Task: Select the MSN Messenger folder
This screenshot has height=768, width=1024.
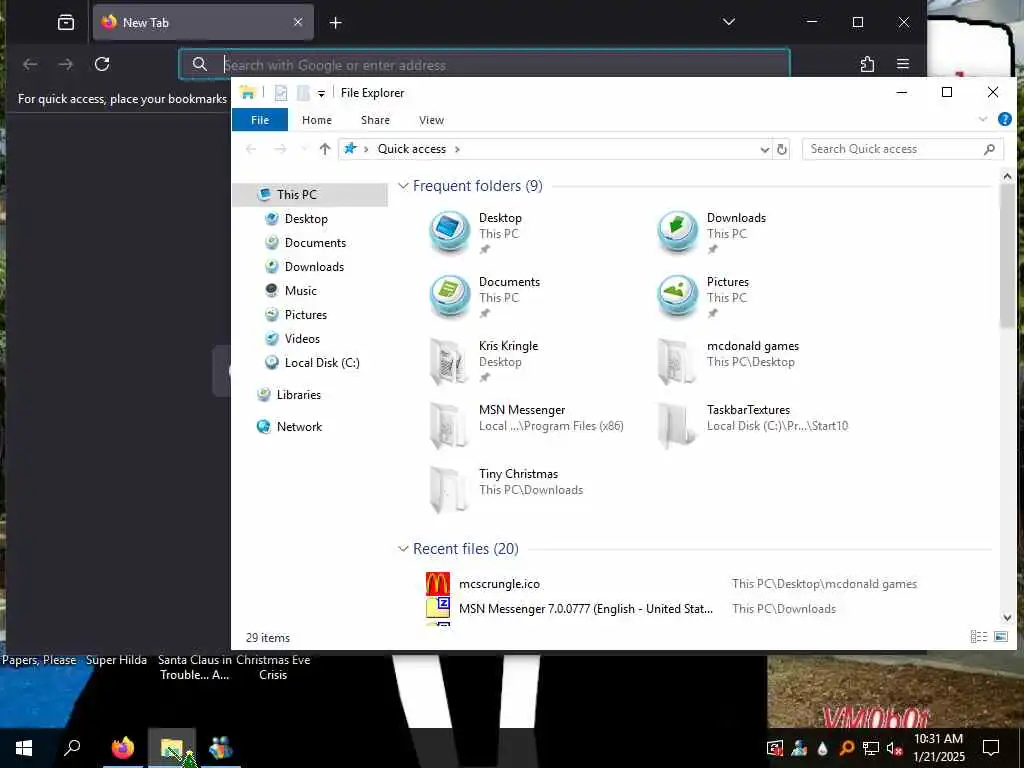Action: tap(526, 424)
